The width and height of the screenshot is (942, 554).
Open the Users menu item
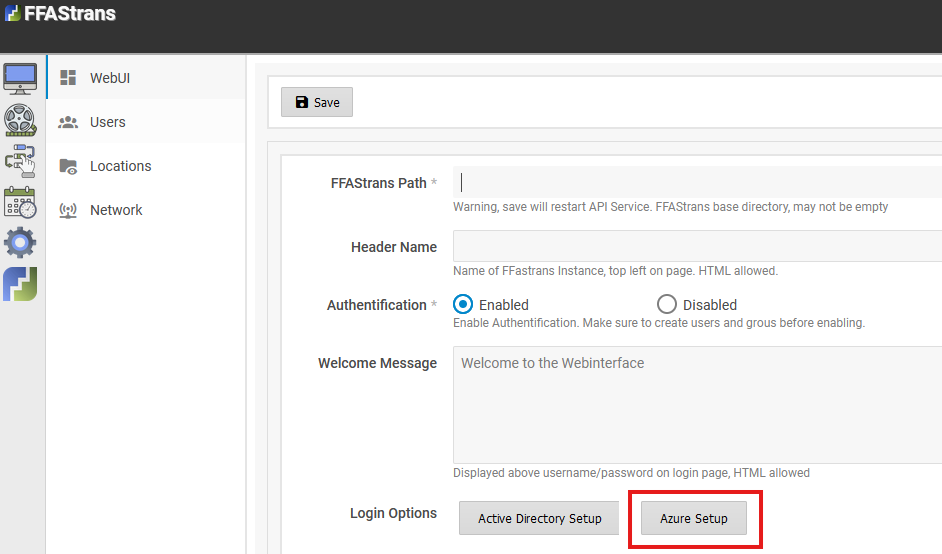point(147,122)
